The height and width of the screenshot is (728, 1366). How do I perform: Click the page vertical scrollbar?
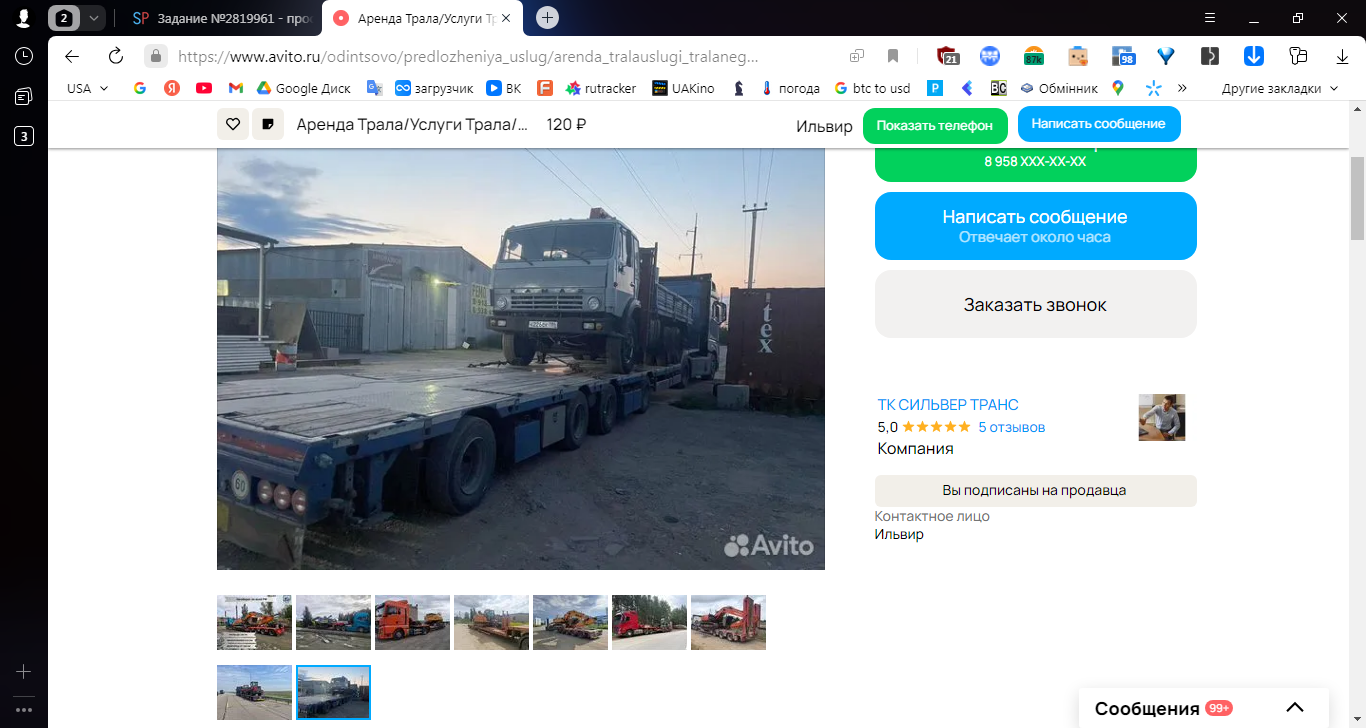click(x=1357, y=200)
